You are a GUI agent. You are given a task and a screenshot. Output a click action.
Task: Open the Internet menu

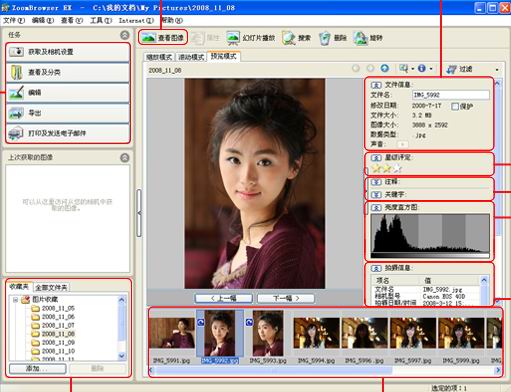[136, 20]
